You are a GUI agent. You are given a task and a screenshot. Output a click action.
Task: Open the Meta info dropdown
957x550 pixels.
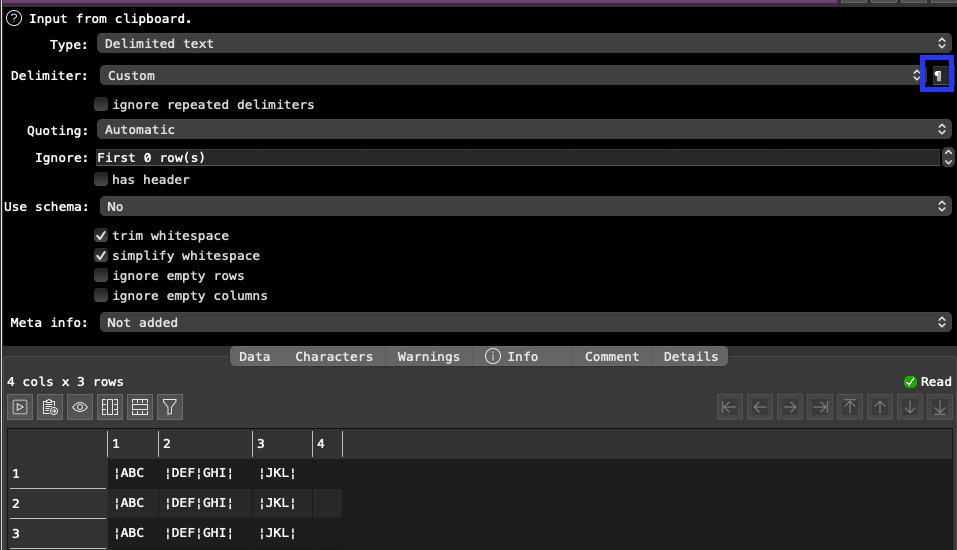[x=524, y=322]
